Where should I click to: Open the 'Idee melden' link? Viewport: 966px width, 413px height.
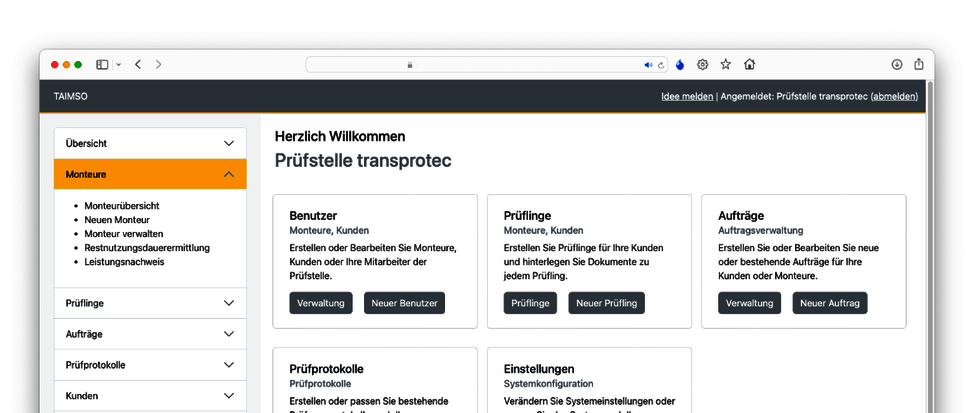[687, 97]
